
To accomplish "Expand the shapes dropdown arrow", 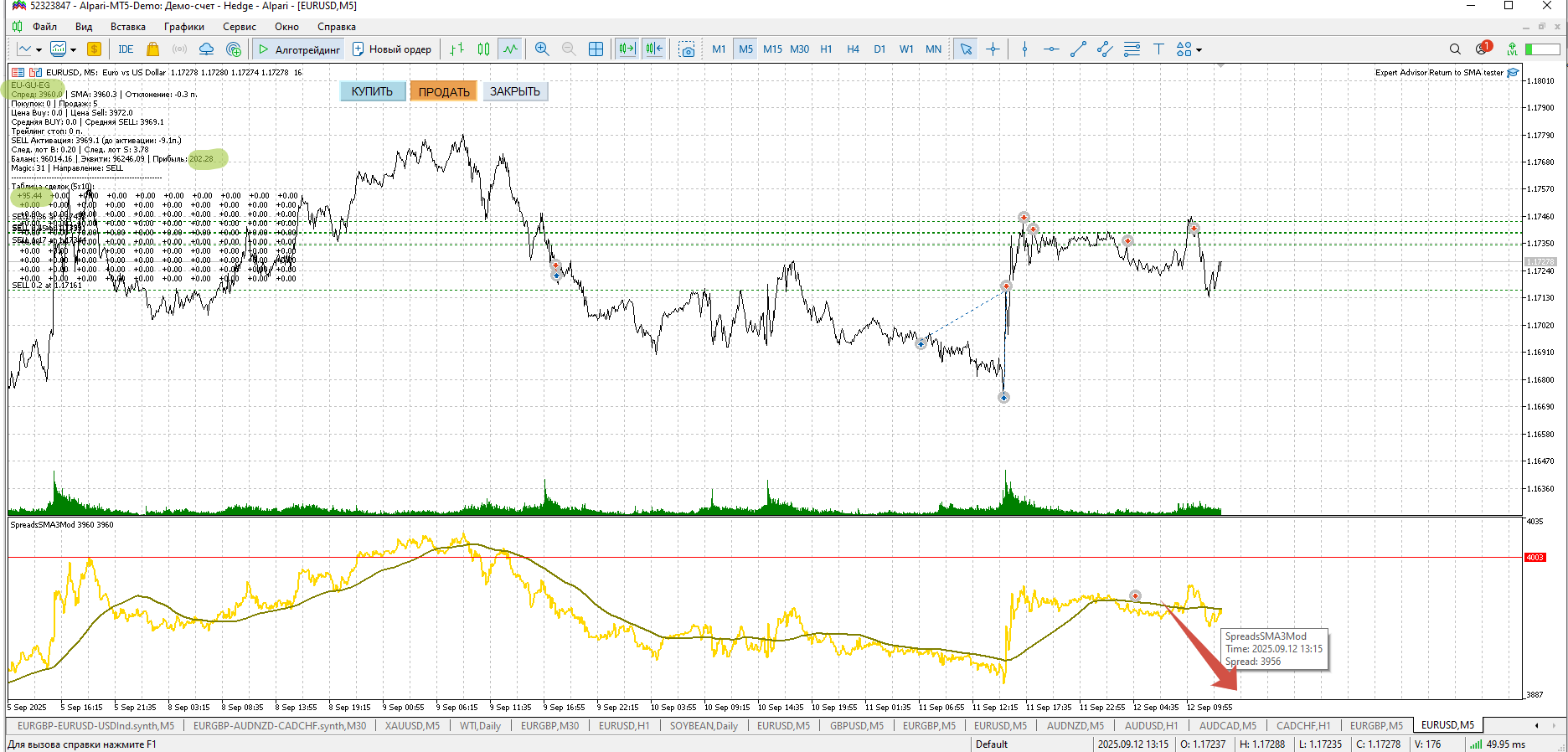I will click(x=1199, y=50).
